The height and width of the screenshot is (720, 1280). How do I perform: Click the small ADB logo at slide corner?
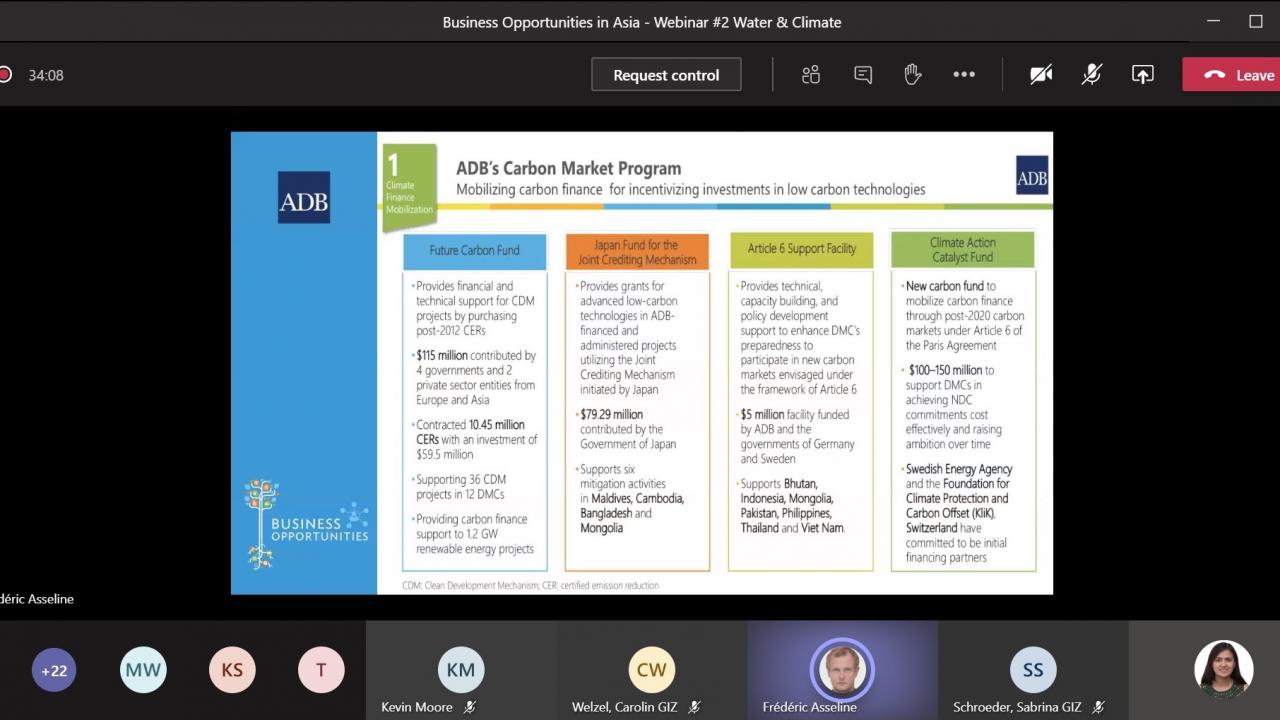click(1032, 175)
